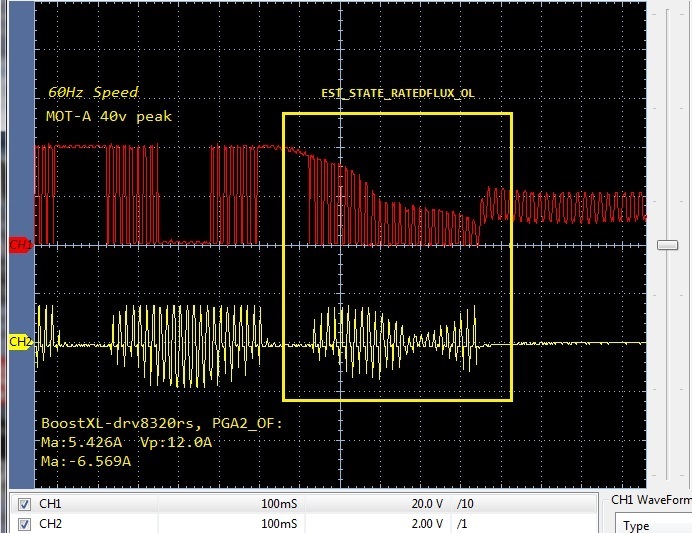Open the Type dropdown under CH1 WaveForm
Image resolution: width=692 pixels, height=533 pixels.
(653, 525)
